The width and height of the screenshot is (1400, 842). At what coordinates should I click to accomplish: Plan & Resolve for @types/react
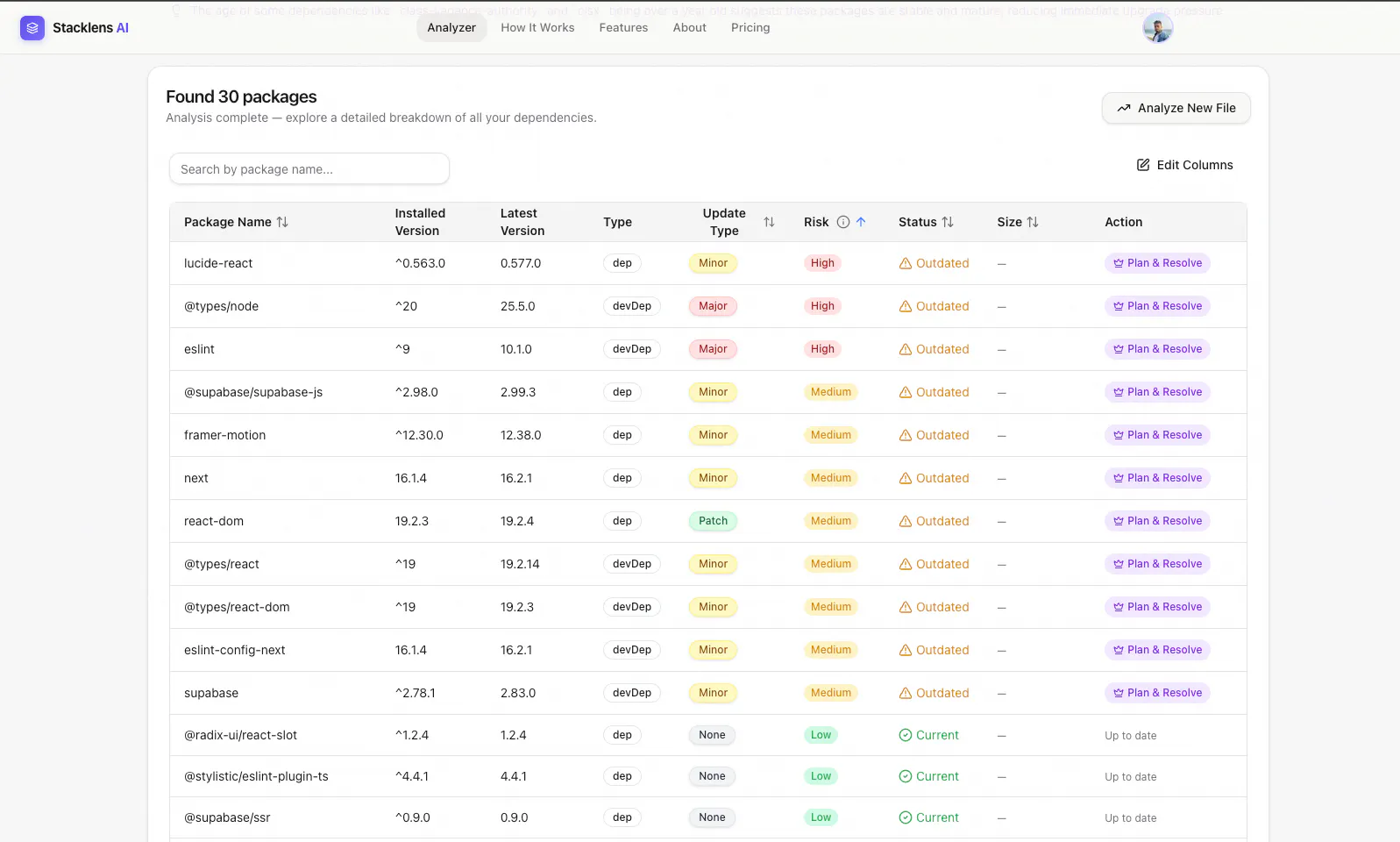[1157, 564]
